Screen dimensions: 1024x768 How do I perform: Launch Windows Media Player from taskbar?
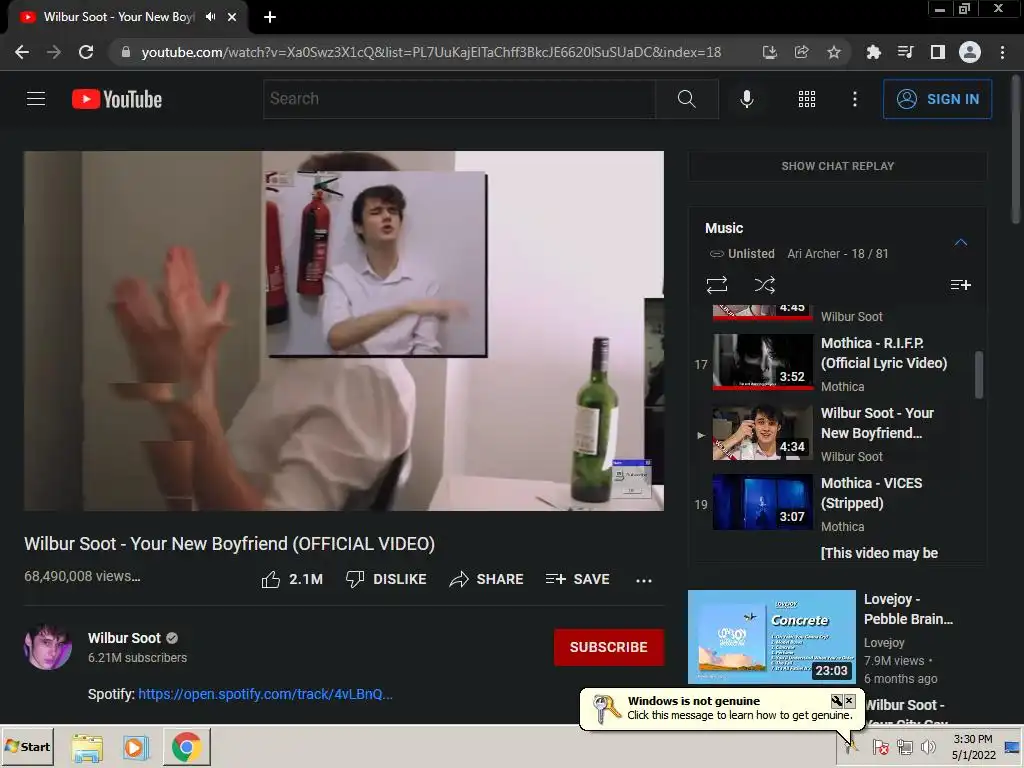[136, 747]
